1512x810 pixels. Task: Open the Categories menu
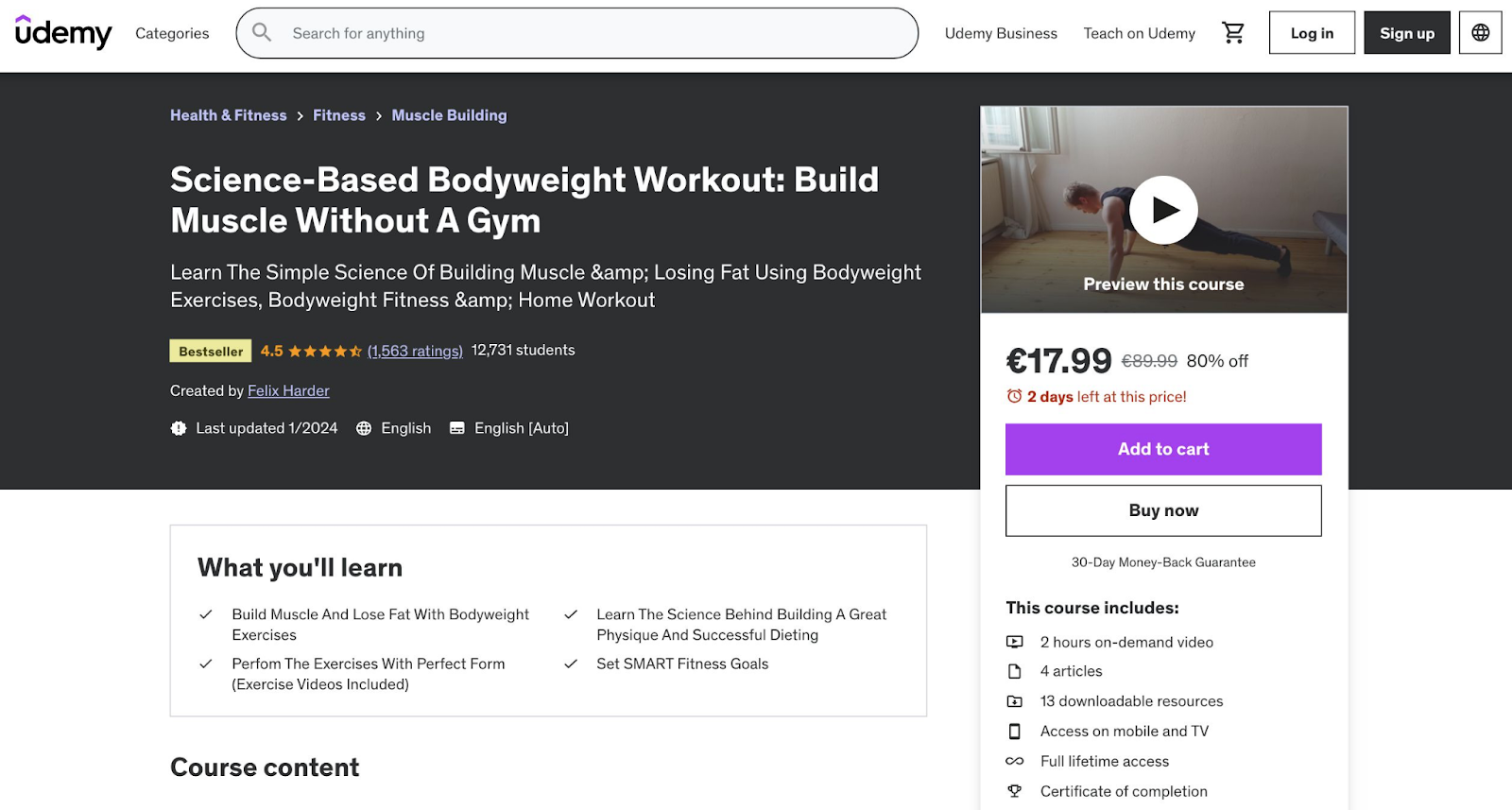pyautogui.click(x=171, y=32)
